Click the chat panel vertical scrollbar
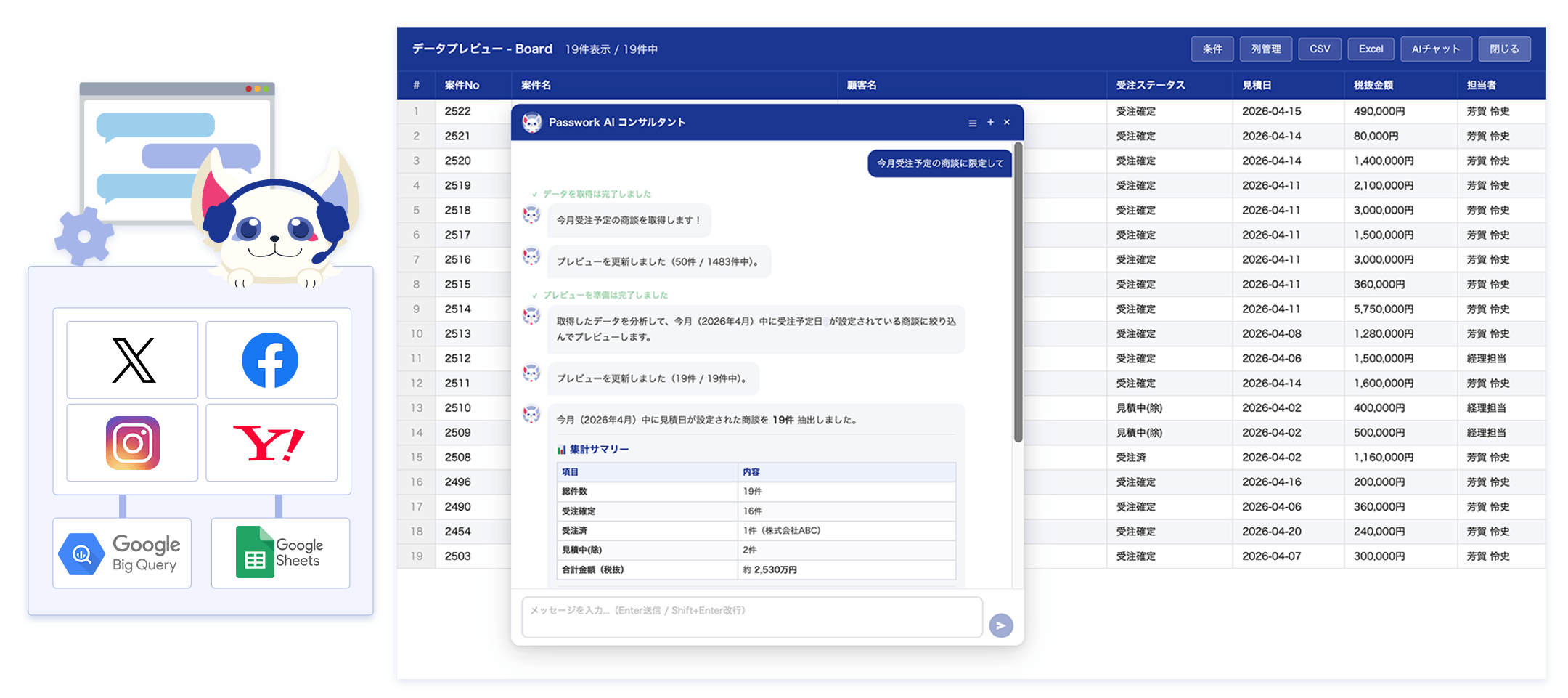 1018,291
